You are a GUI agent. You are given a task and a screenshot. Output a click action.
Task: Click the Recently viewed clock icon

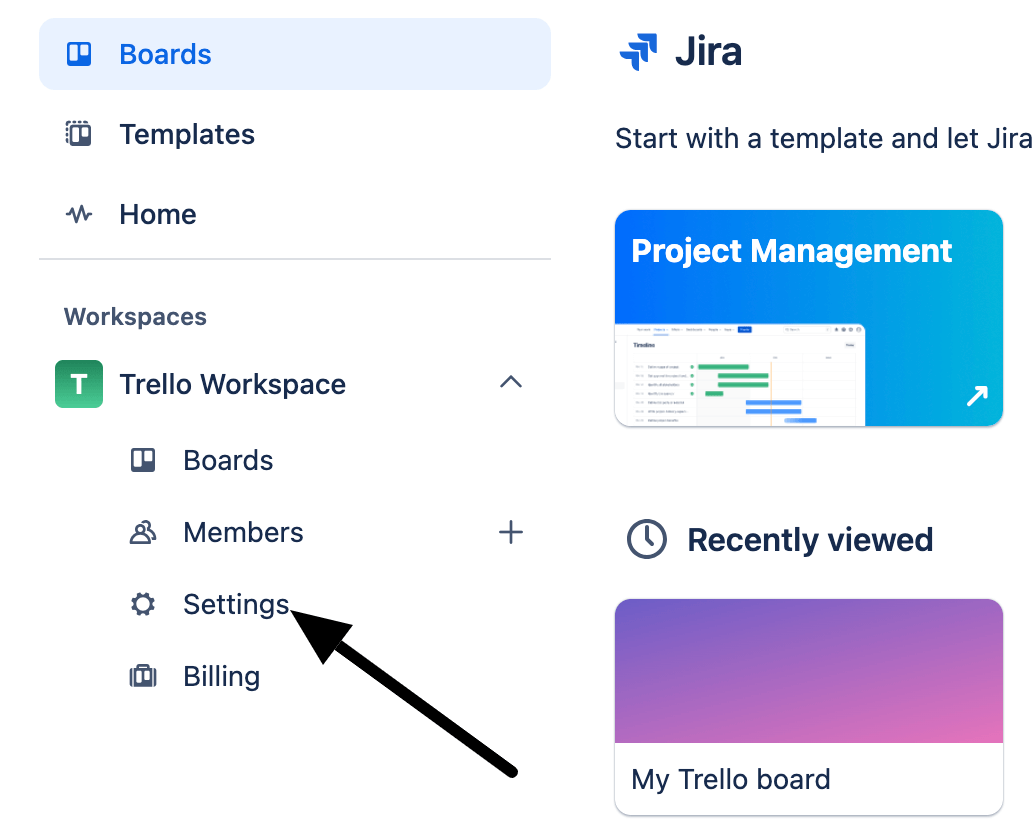point(646,539)
